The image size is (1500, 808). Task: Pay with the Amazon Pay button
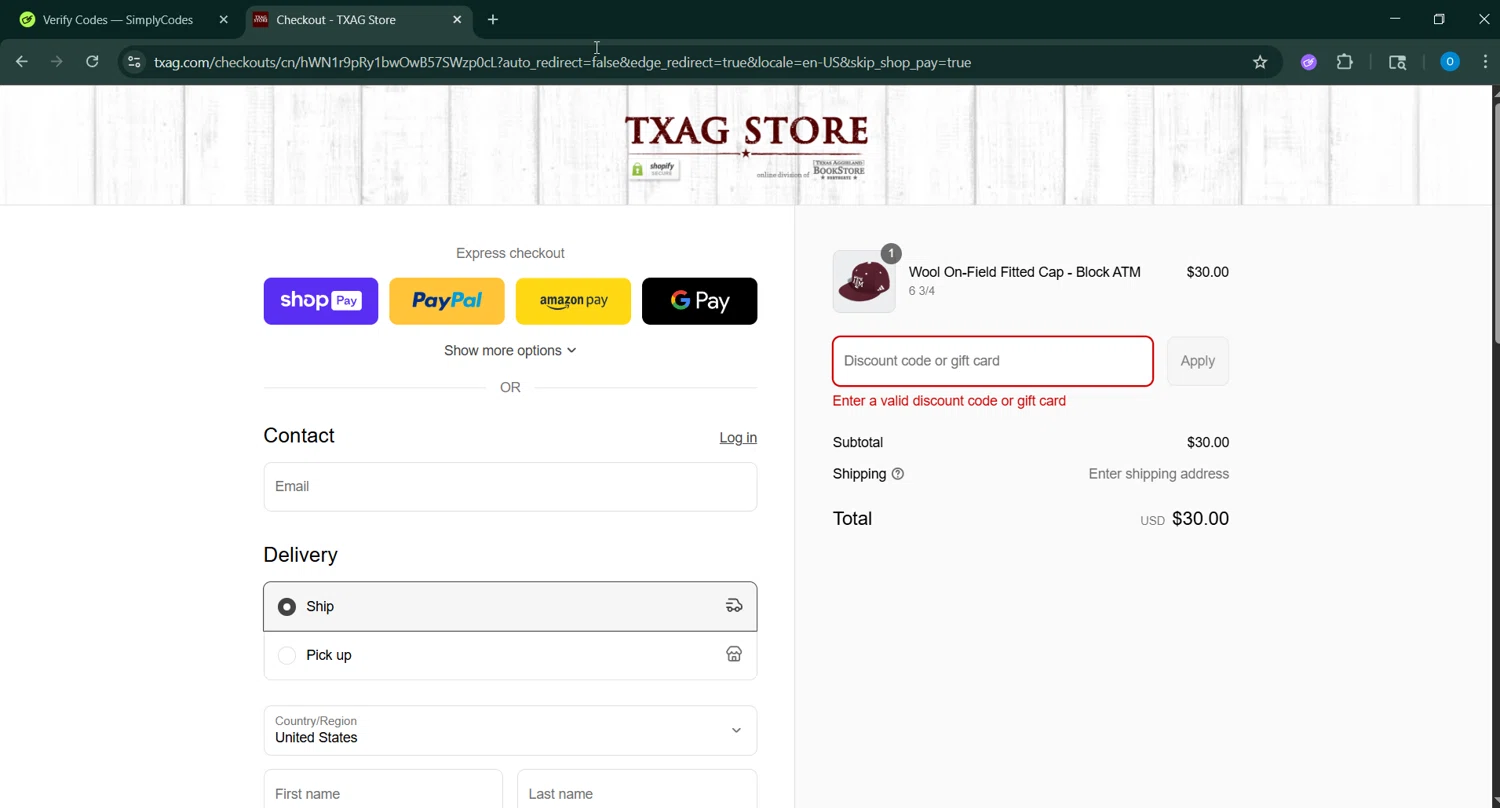coord(573,301)
